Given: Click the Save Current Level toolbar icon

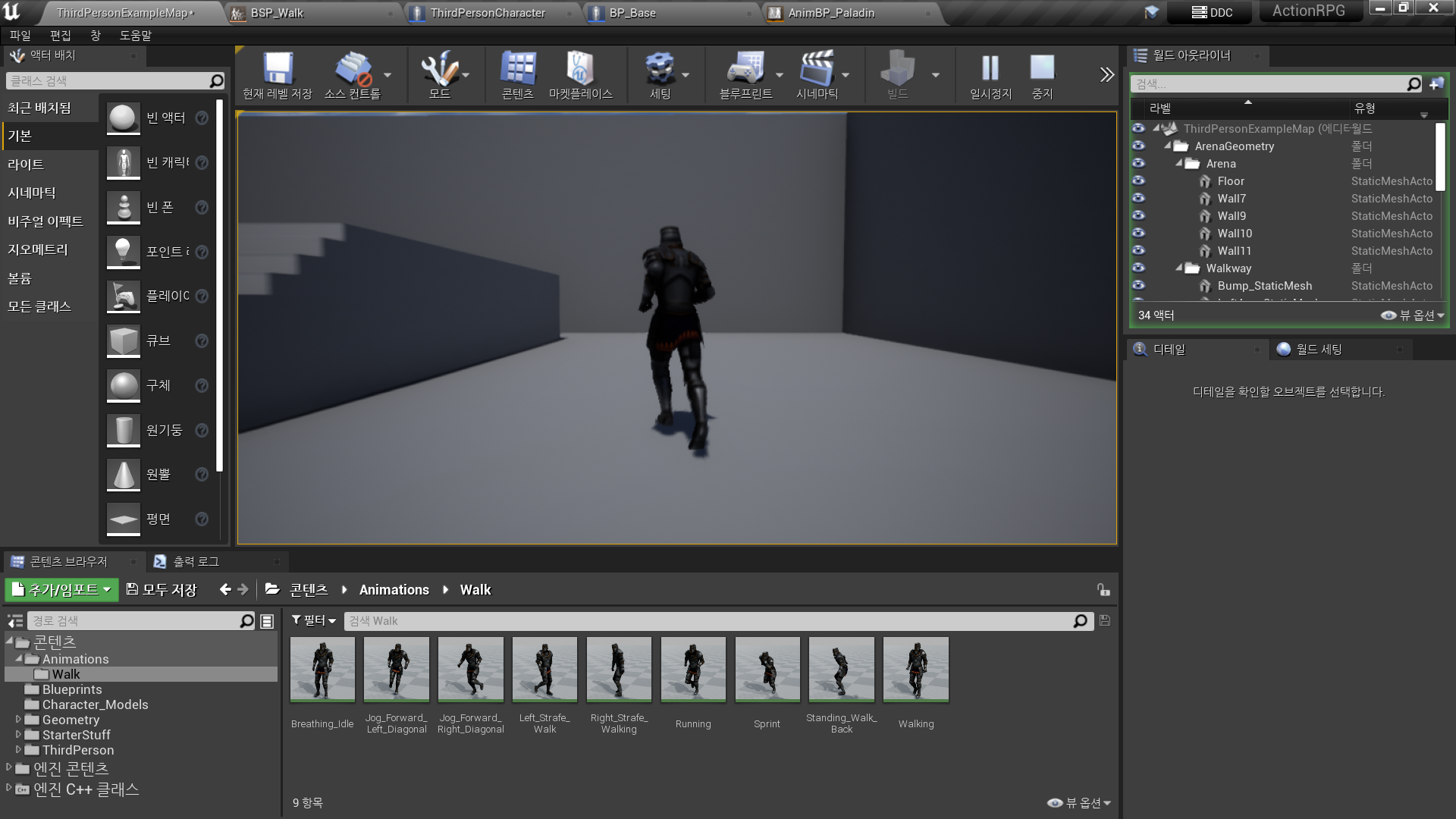Looking at the screenshot, I should coord(278,69).
